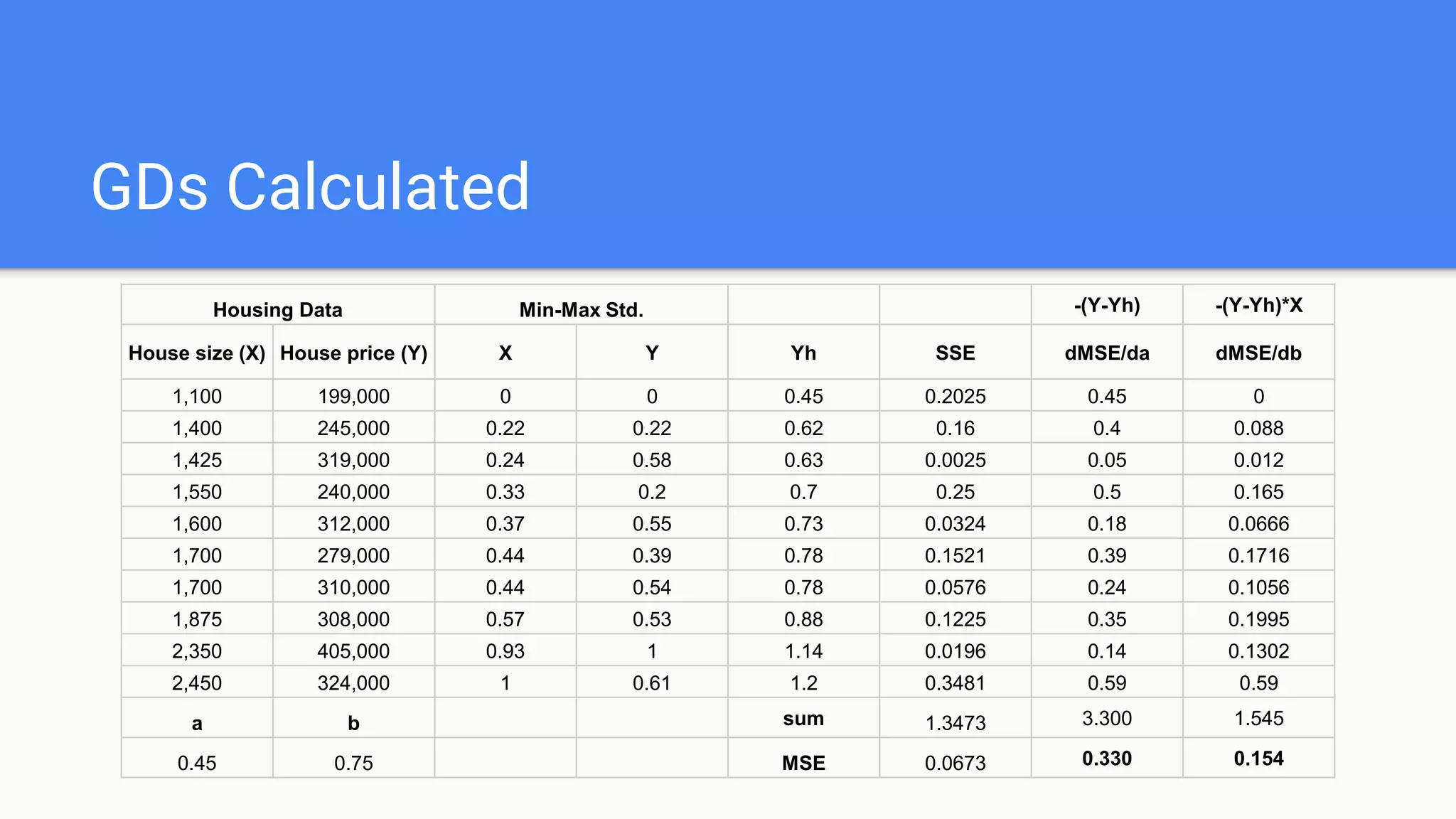Select house price cell '279,000'

point(353,555)
